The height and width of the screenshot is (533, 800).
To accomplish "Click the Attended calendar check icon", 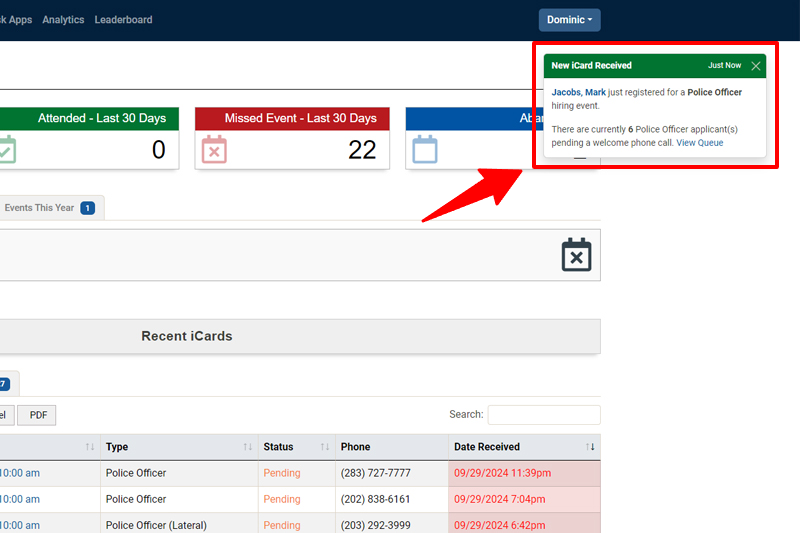I will (x=6, y=150).
